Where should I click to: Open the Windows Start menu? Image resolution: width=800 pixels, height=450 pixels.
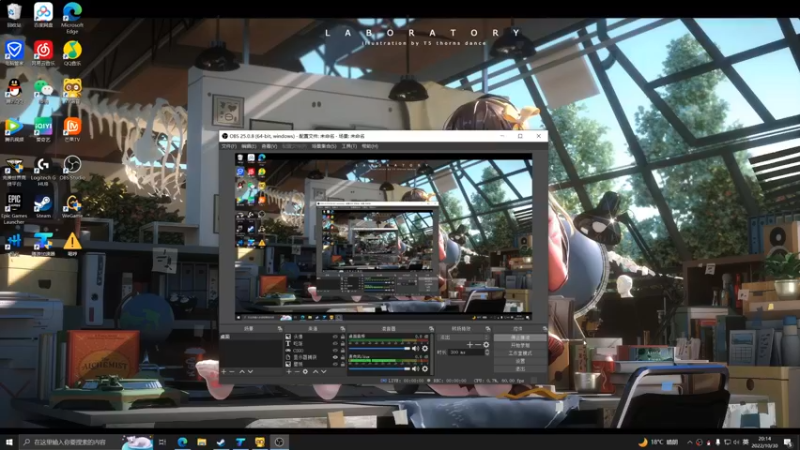click(x=9, y=442)
